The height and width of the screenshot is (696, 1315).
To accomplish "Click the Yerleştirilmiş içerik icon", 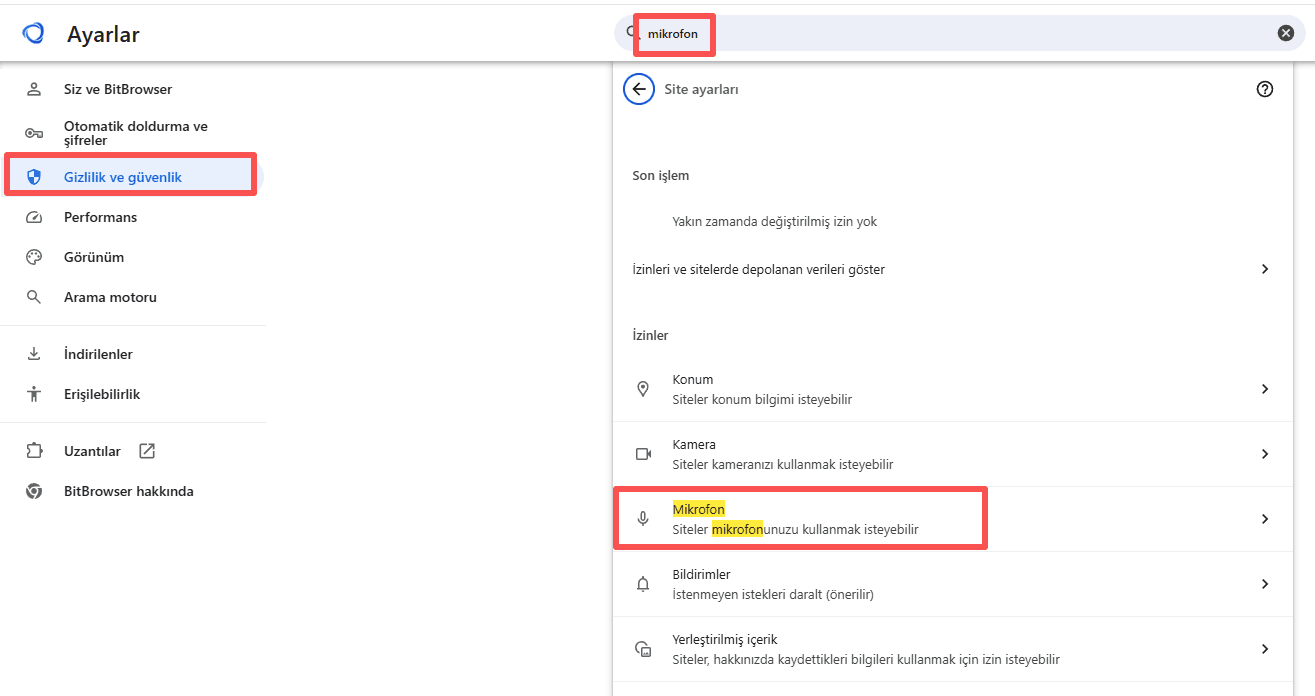I will click(x=643, y=649).
